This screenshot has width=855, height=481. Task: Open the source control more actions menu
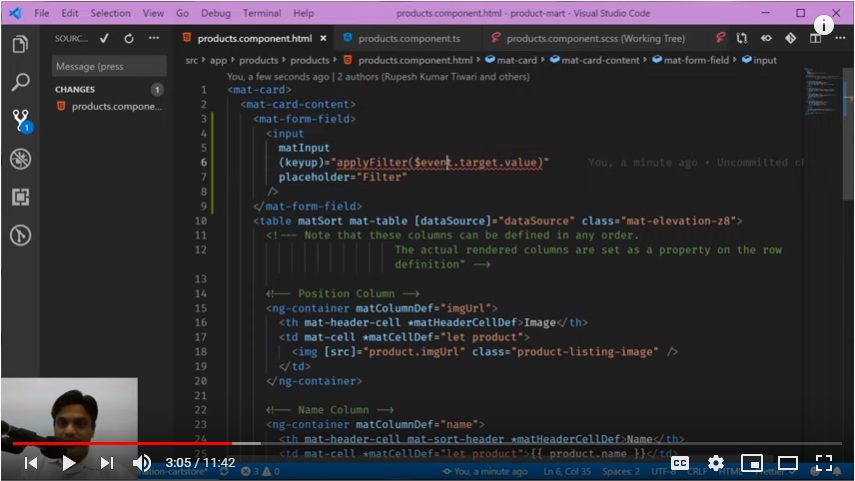click(x=153, y=38)
